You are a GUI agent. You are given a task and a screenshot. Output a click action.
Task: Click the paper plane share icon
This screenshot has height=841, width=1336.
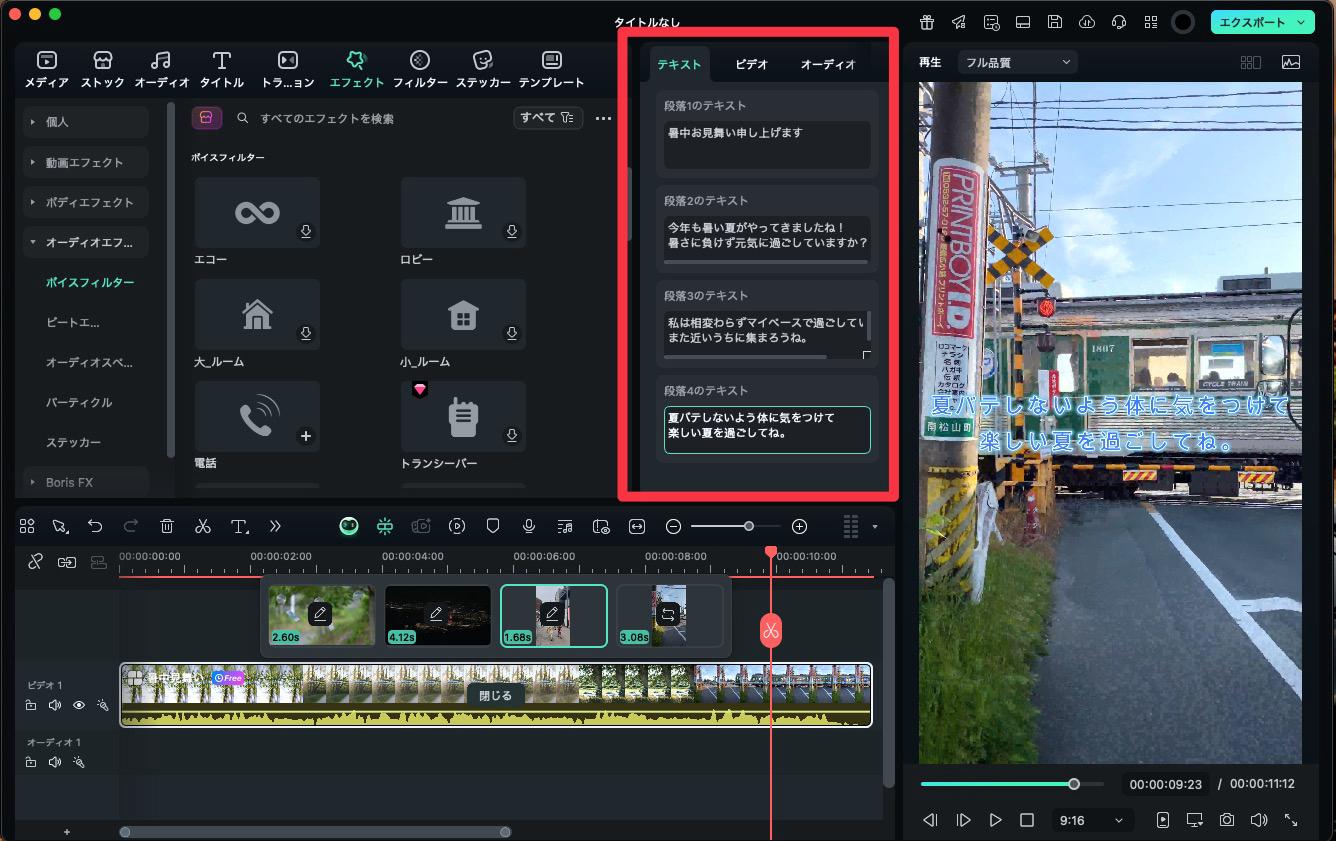[959, 22]
